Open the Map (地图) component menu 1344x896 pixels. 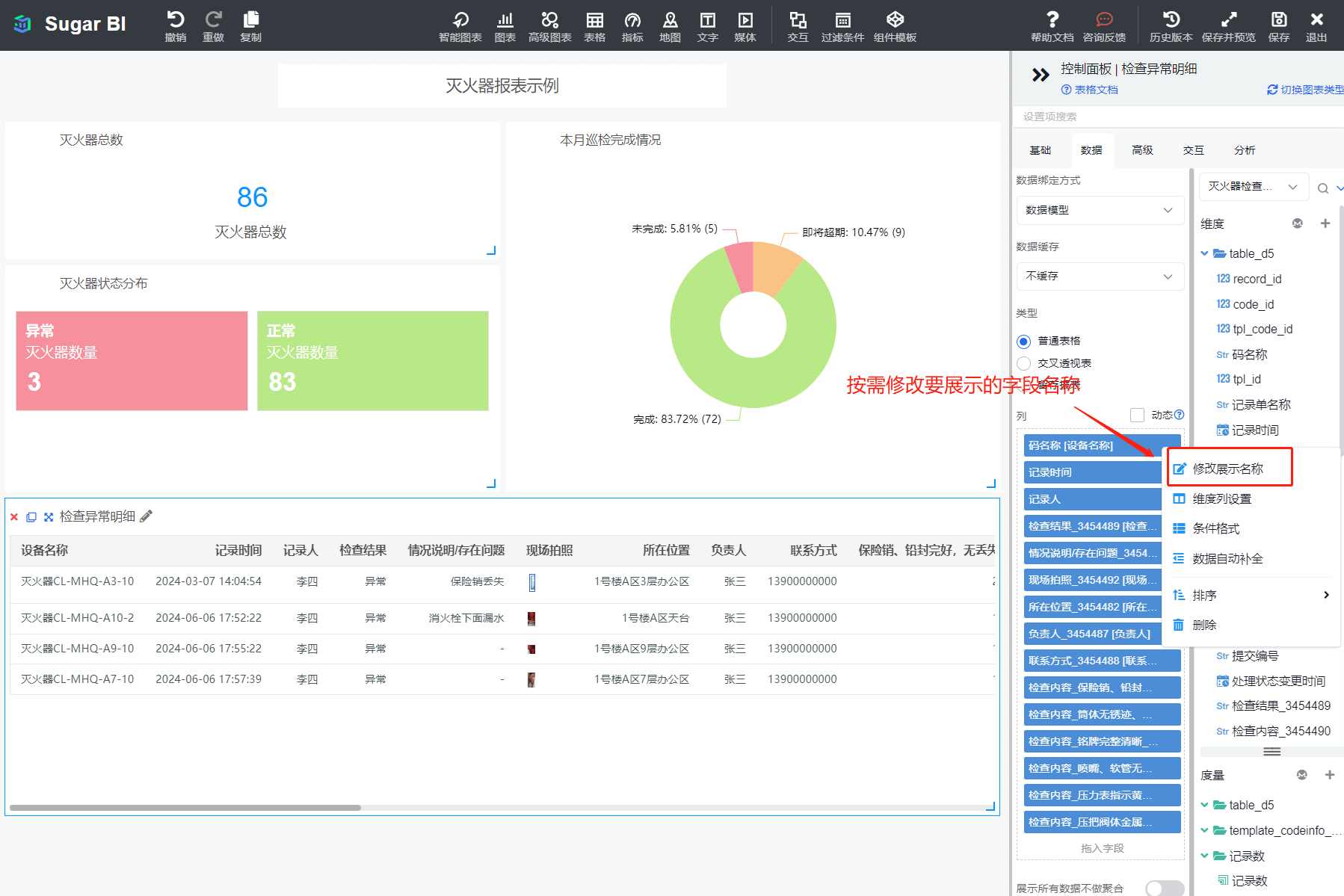(671, 25)
